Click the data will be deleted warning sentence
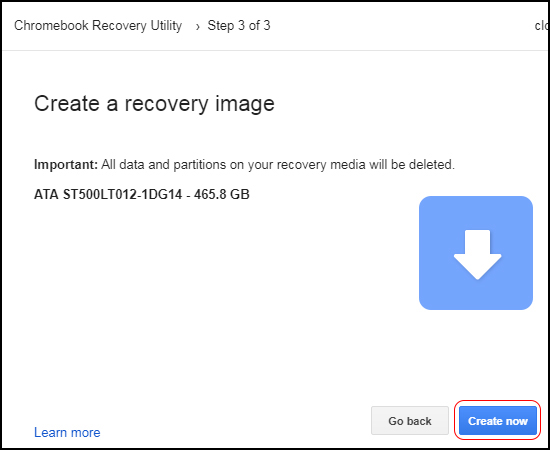The width and height of the screenshot is (550, 450). [x=278, y=164]
